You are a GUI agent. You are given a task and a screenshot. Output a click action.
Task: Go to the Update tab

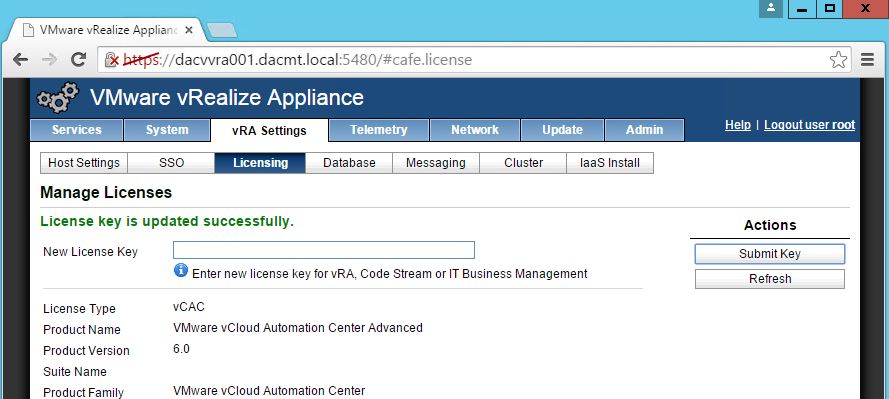point(562,130)
